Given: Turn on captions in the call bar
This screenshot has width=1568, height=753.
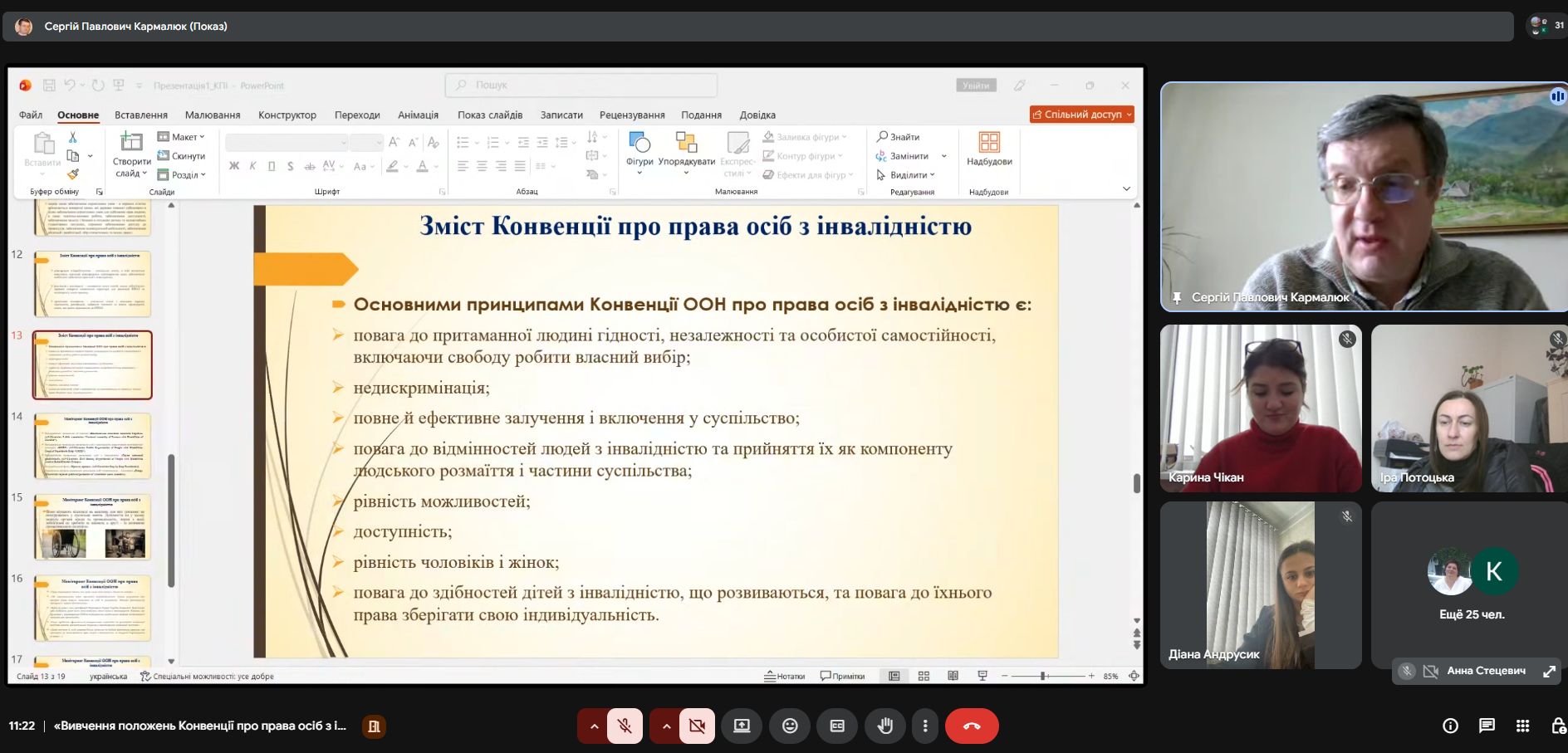Looking at the screenshot, I should click(x=837, y=726).
